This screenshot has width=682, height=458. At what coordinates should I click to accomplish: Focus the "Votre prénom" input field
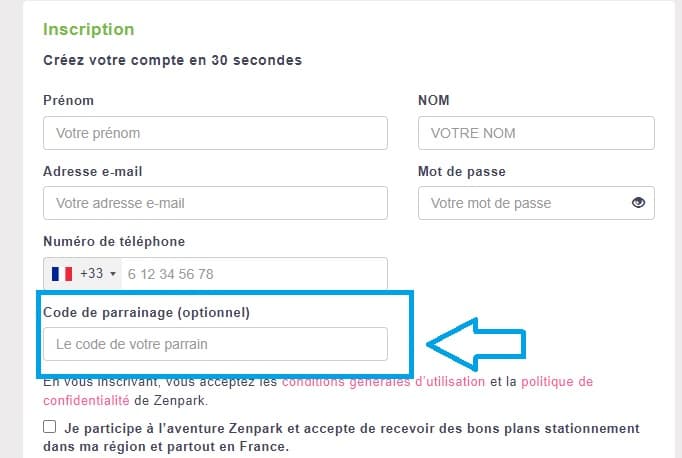click(x=215, y=133)
